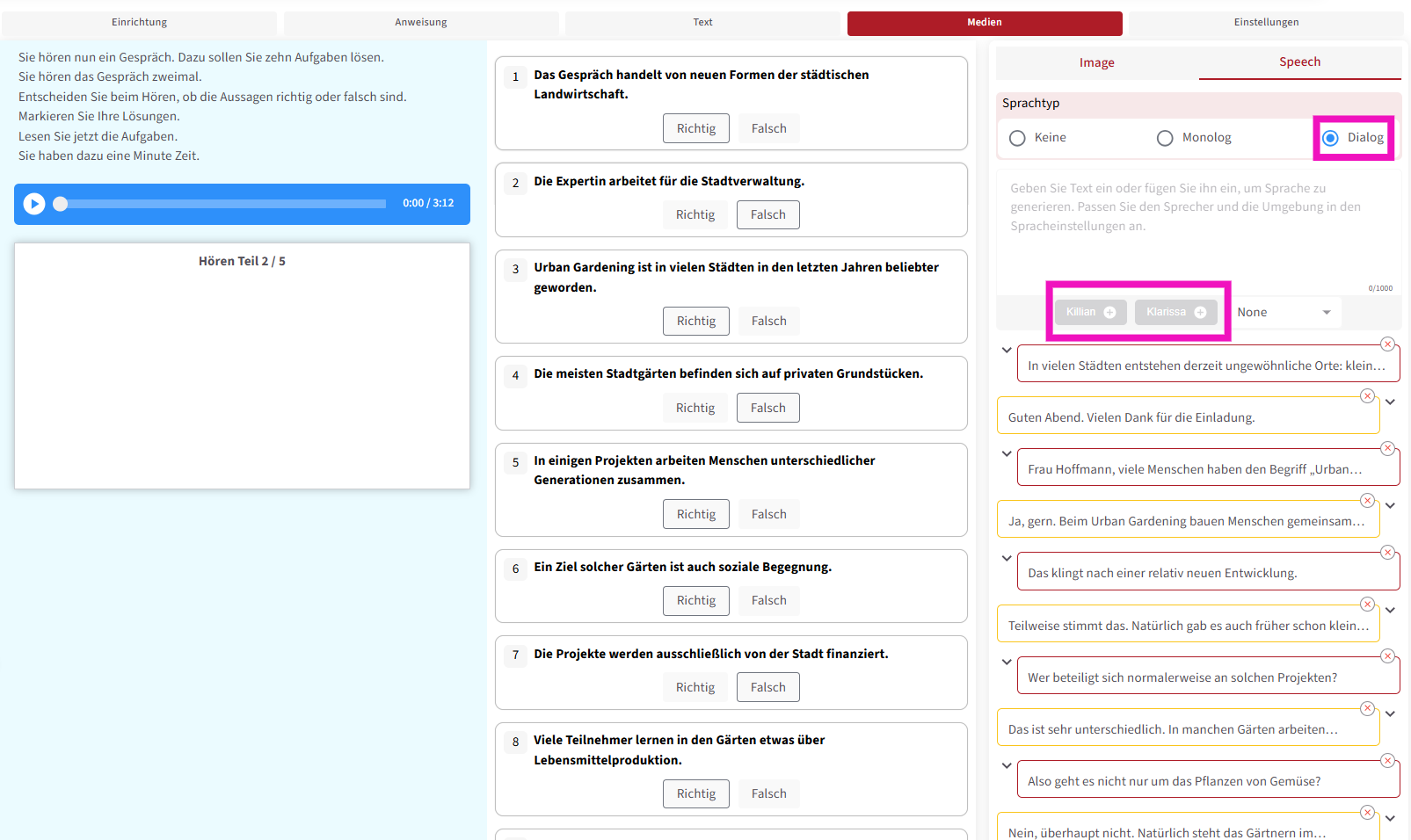Delete 'Das klingt nach einer relativ neuen' line
The image size is (1411, 840).
(1387, 553)
